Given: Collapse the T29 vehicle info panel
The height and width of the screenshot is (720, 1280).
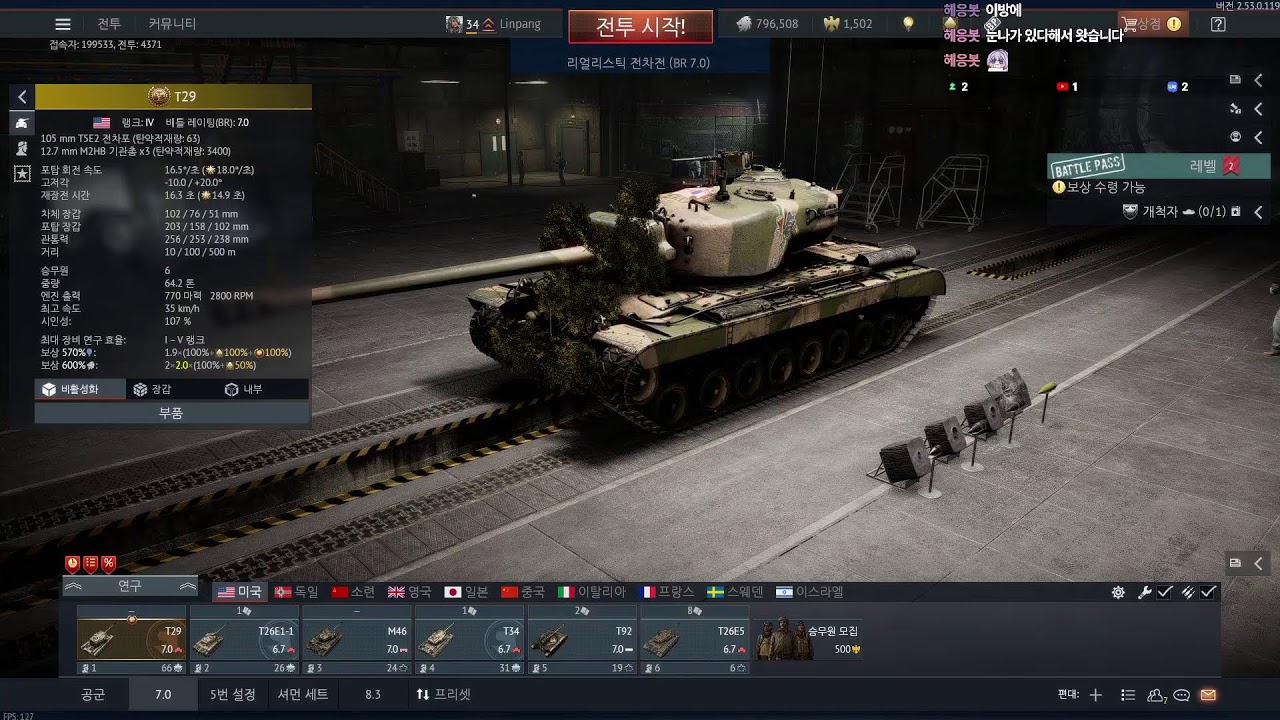Looking at the screenshot, I should (22, 97).
